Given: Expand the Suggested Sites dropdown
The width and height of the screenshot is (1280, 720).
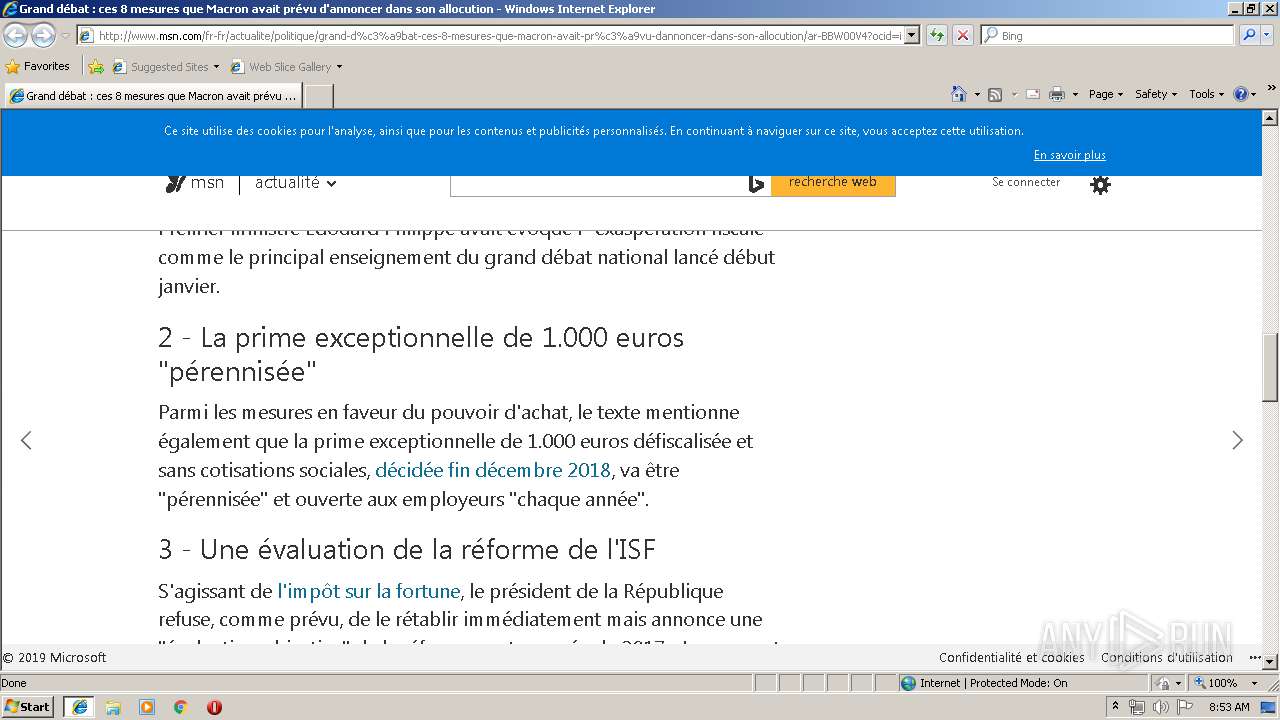Looking at the screenshot, I should [216, 67].
